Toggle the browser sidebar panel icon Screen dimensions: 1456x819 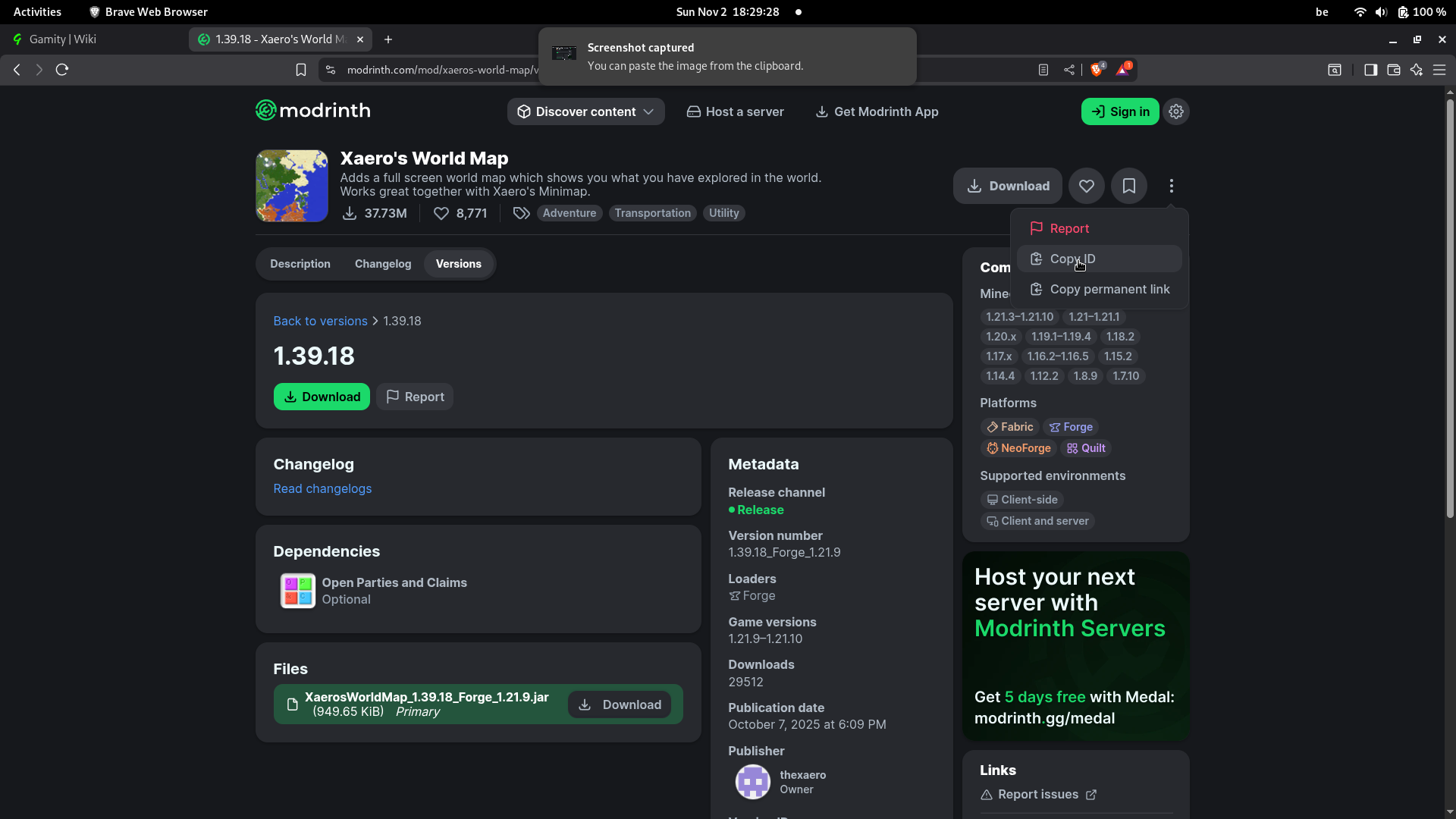click(x=1370, y=70)
